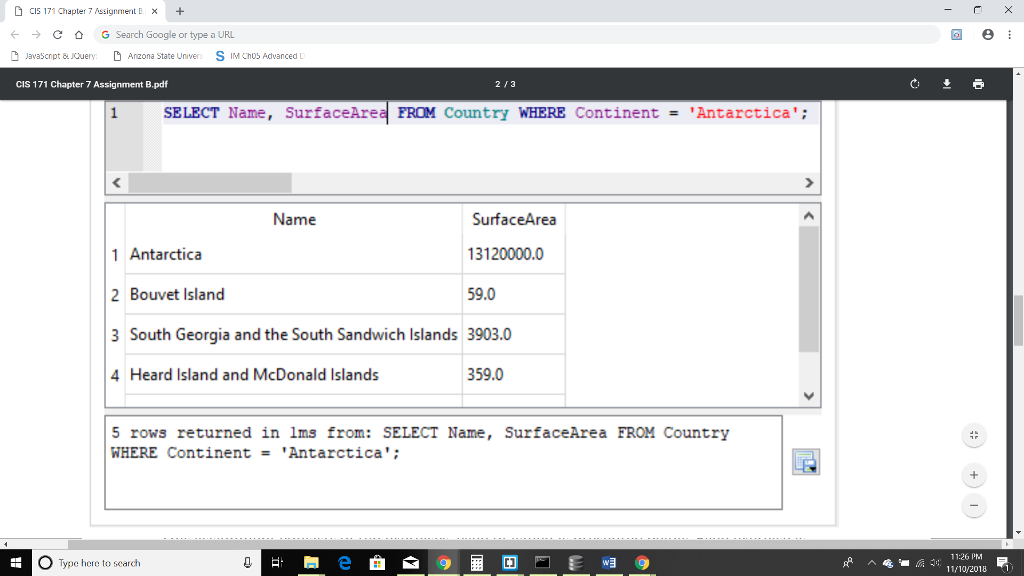Click the results table vertical scrollbar thumb
The height and width of the screenshot is (576, 1024).
pos(808,289)
